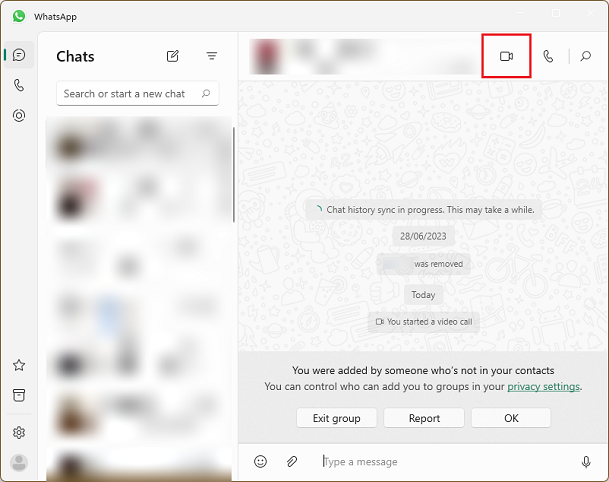The height and width of the screenshot is (482, 609).
Task: Open your profile avatar in the sidebar
Action: click(x=19, y=463)
